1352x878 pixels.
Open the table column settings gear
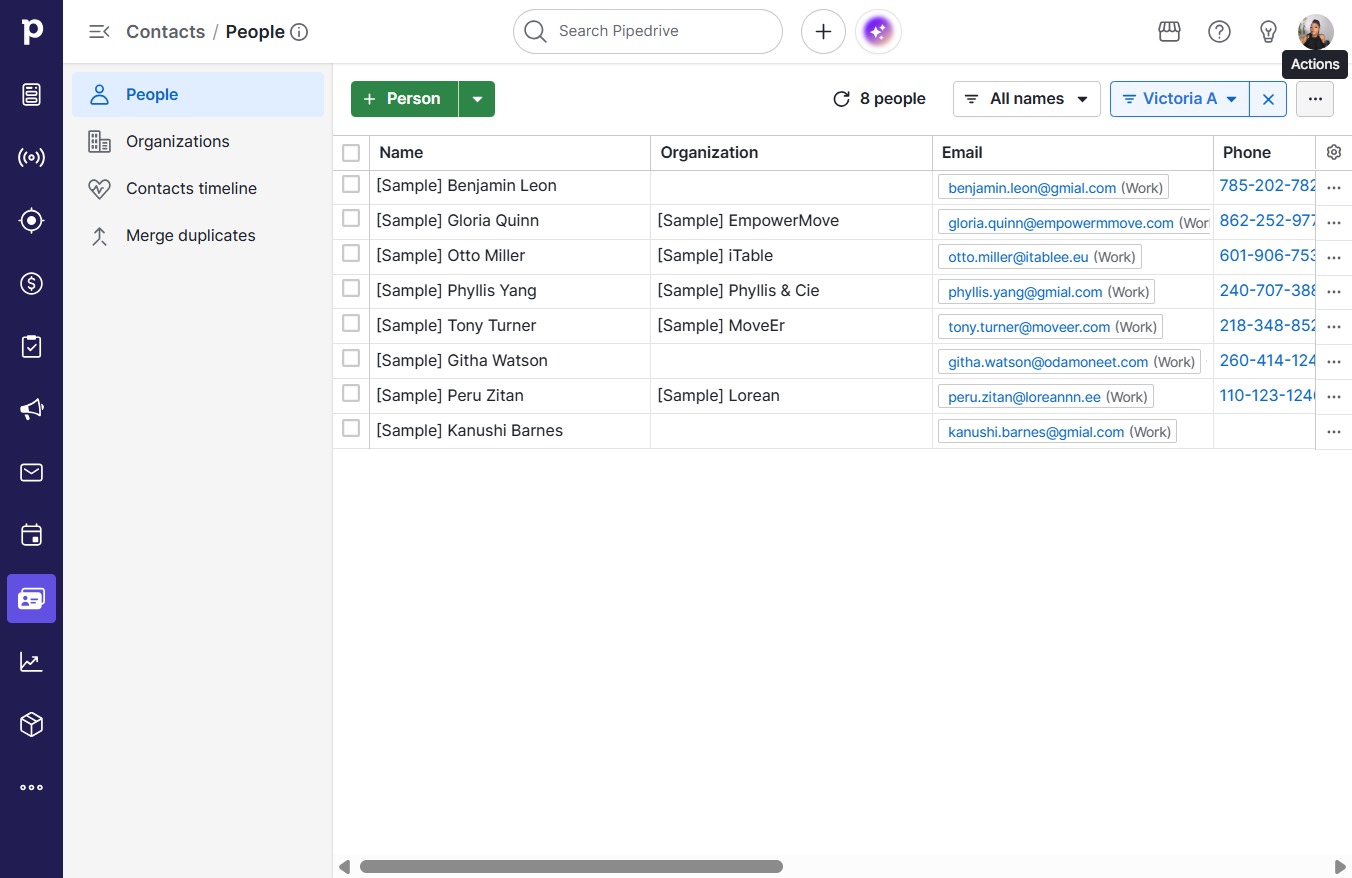pos(1334,152)
